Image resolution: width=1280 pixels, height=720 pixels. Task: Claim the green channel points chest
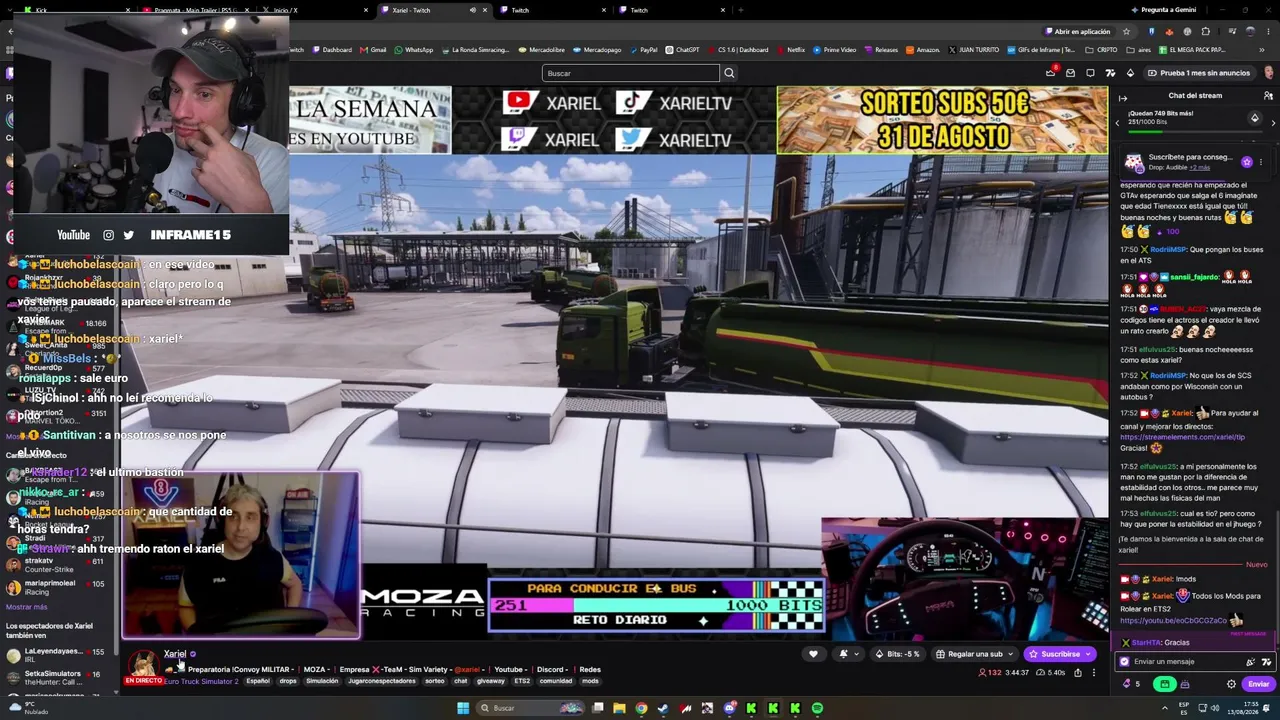click(1164, 684)
